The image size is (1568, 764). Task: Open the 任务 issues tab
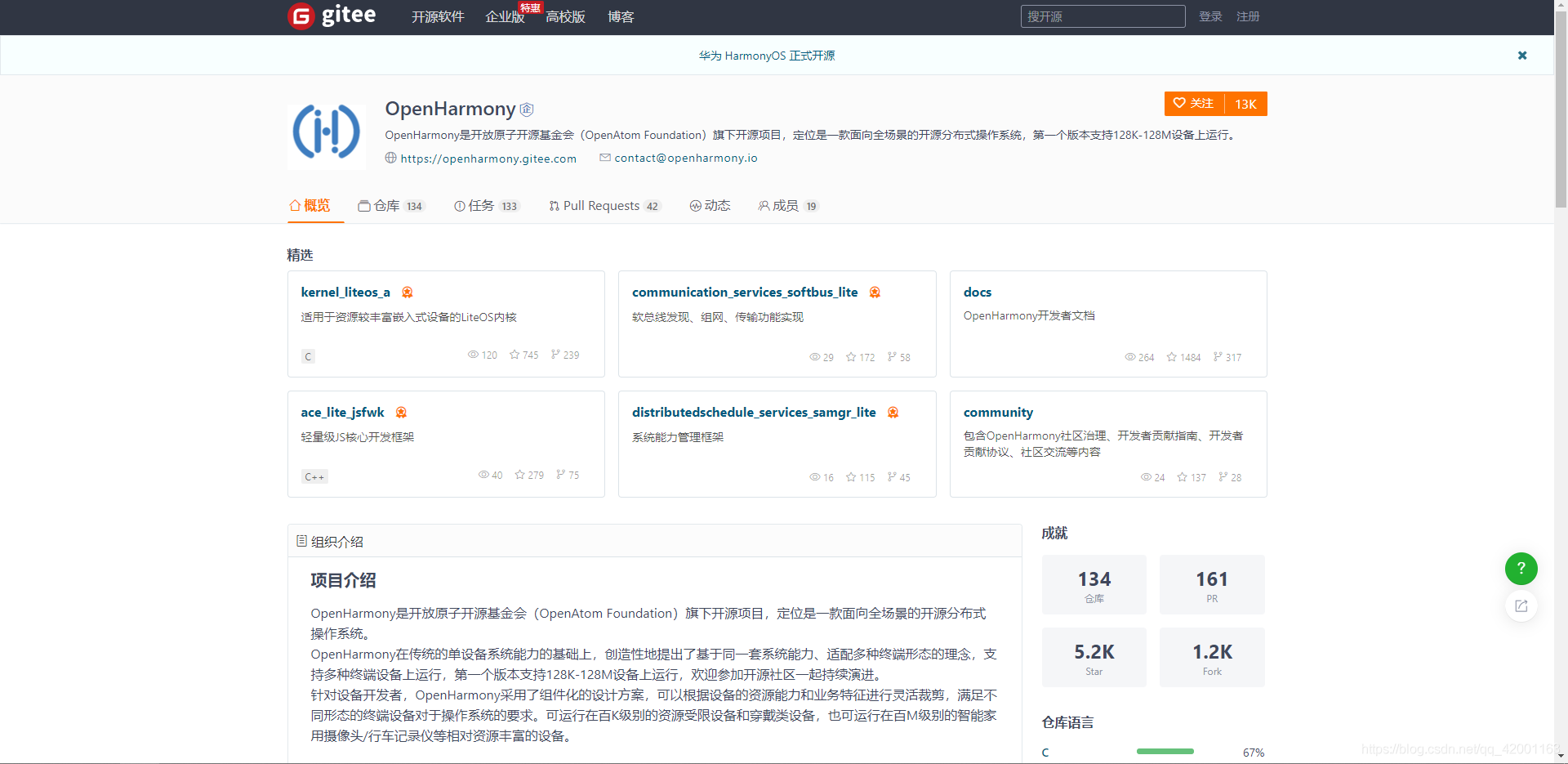(487, 206)
